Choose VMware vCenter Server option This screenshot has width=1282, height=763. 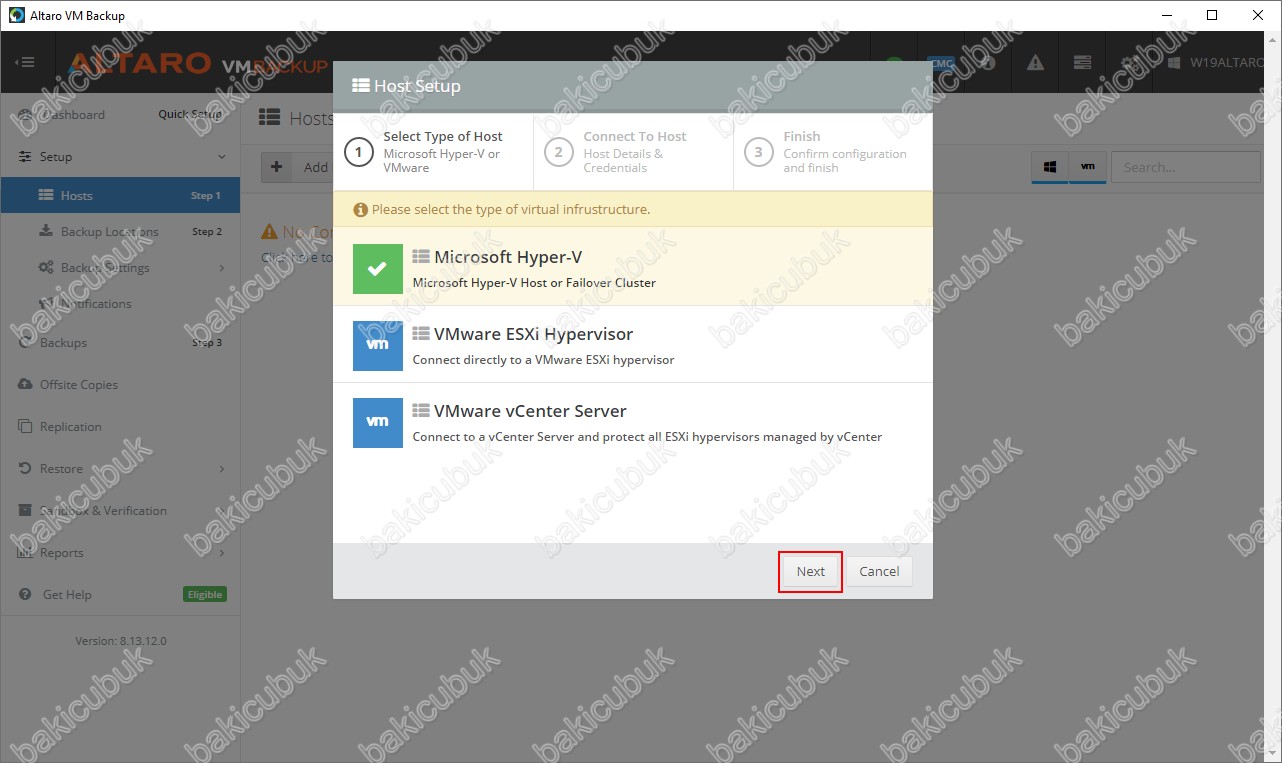(x=633, y=422)
